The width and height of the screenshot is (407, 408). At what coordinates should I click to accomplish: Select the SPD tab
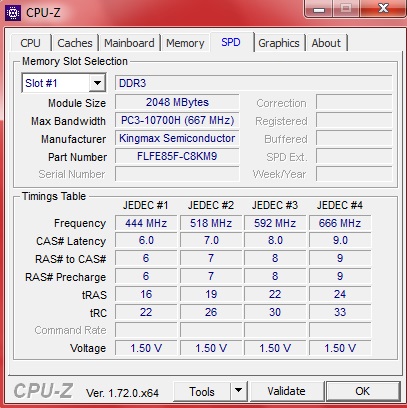coord(231,42)
